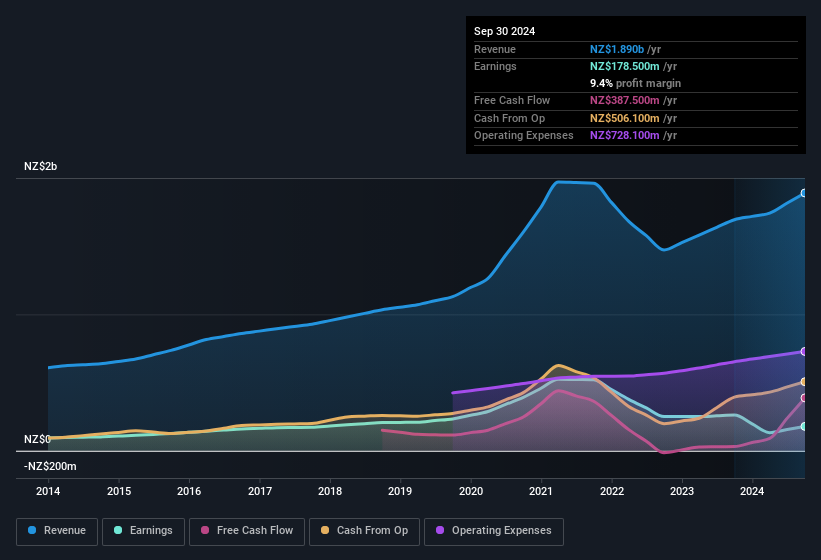Click the teal Earnings endpoint marker
Viewport: 821px width, 560px height.
pyautogui.click(x=804, y=426)
